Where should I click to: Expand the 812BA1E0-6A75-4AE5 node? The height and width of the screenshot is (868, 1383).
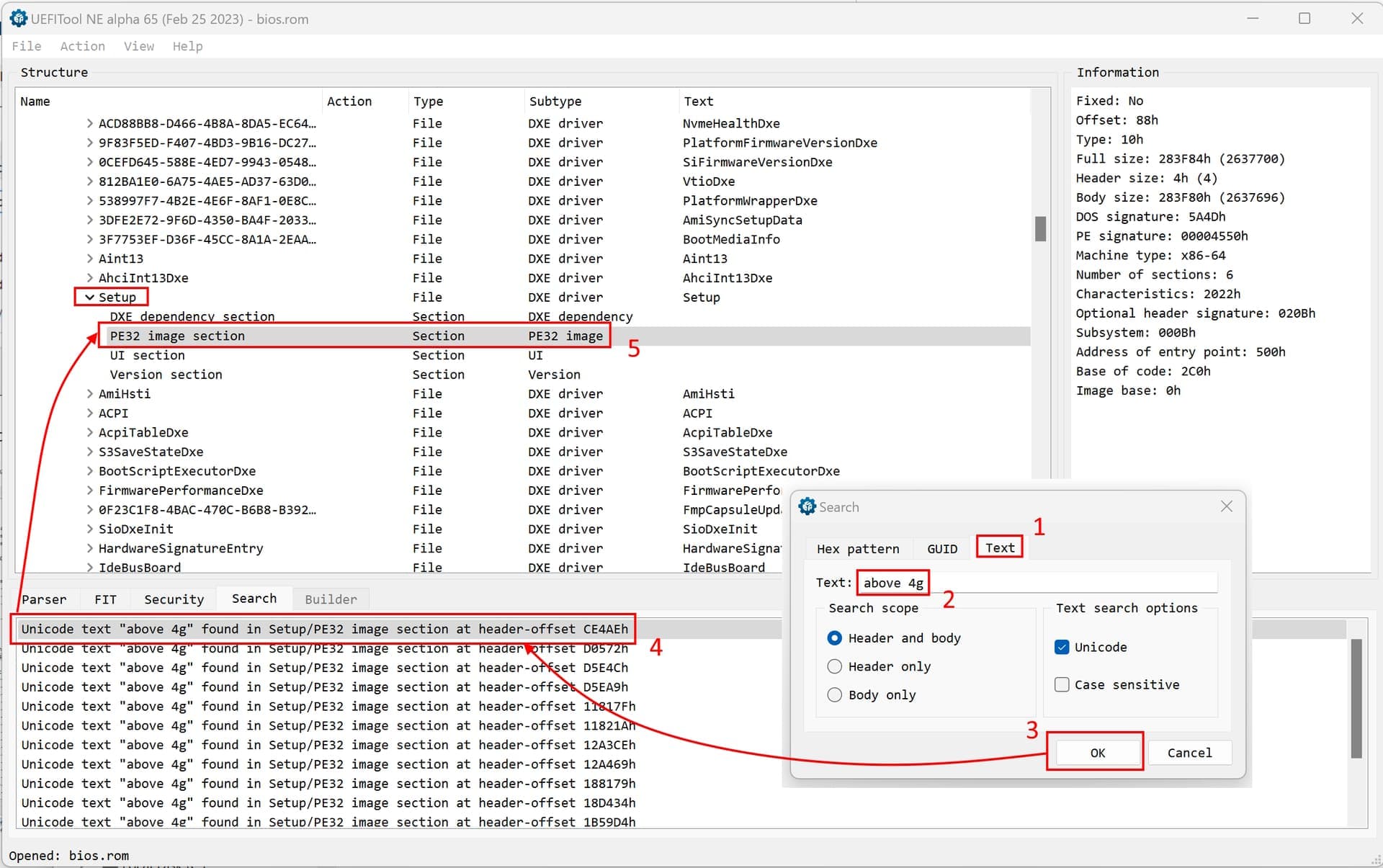point(89,182)
